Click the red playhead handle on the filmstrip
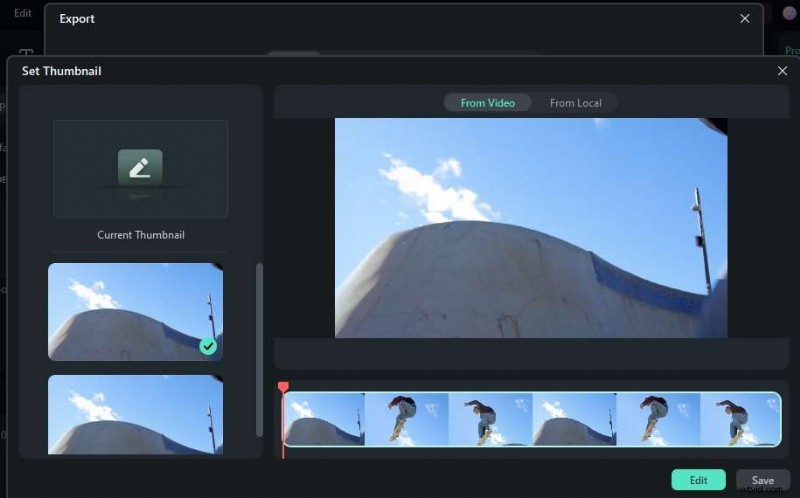 (283, 387)
